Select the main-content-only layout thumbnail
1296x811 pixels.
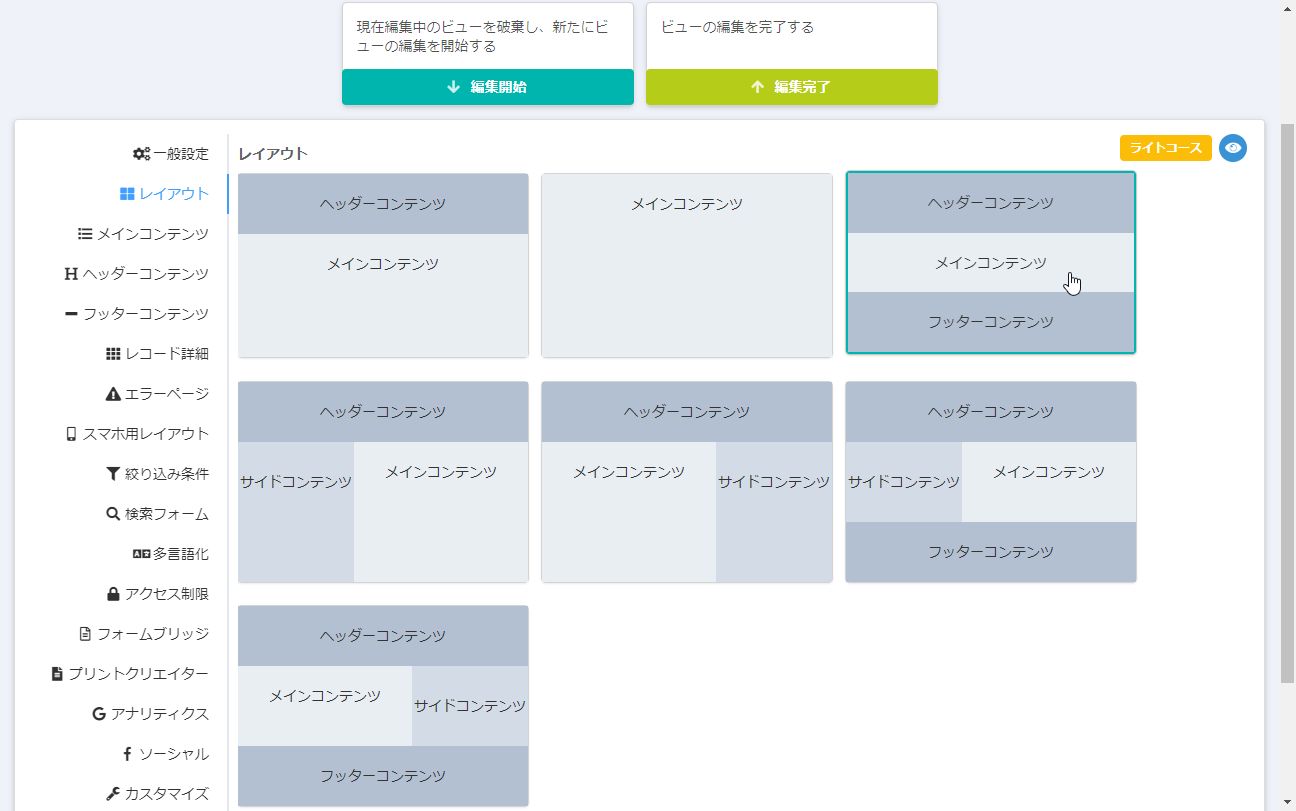(687, 265)
